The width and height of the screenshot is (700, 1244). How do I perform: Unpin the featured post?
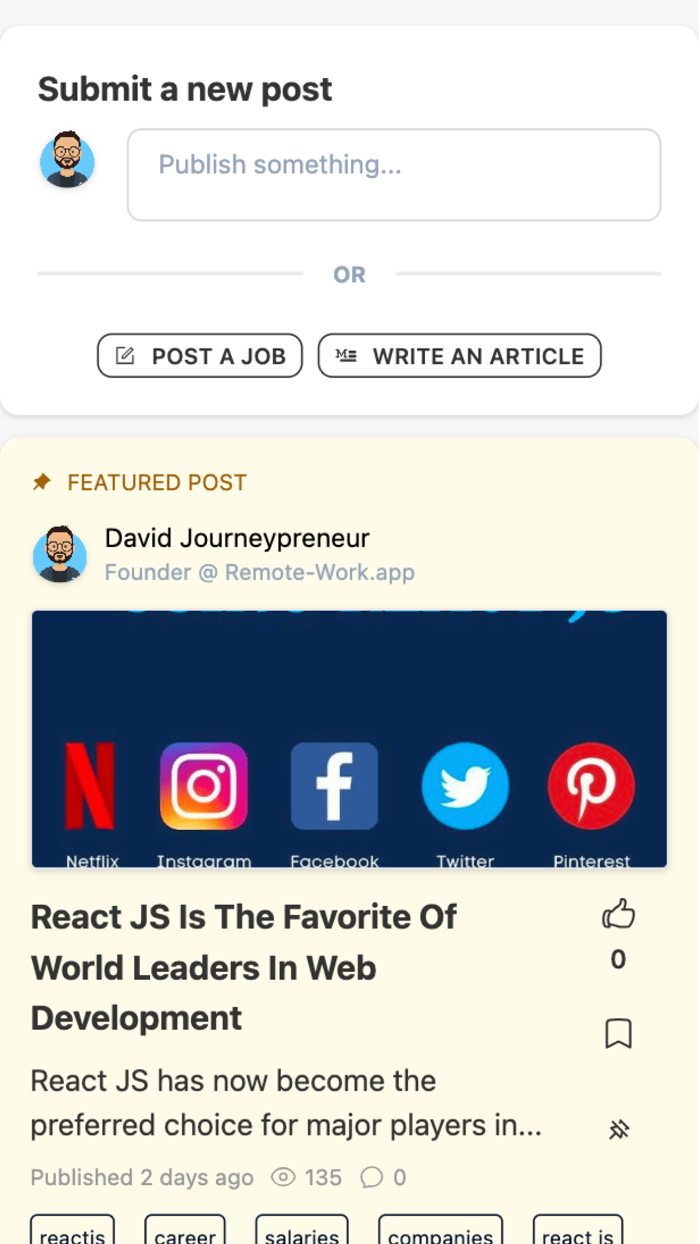click(619, 1128)
